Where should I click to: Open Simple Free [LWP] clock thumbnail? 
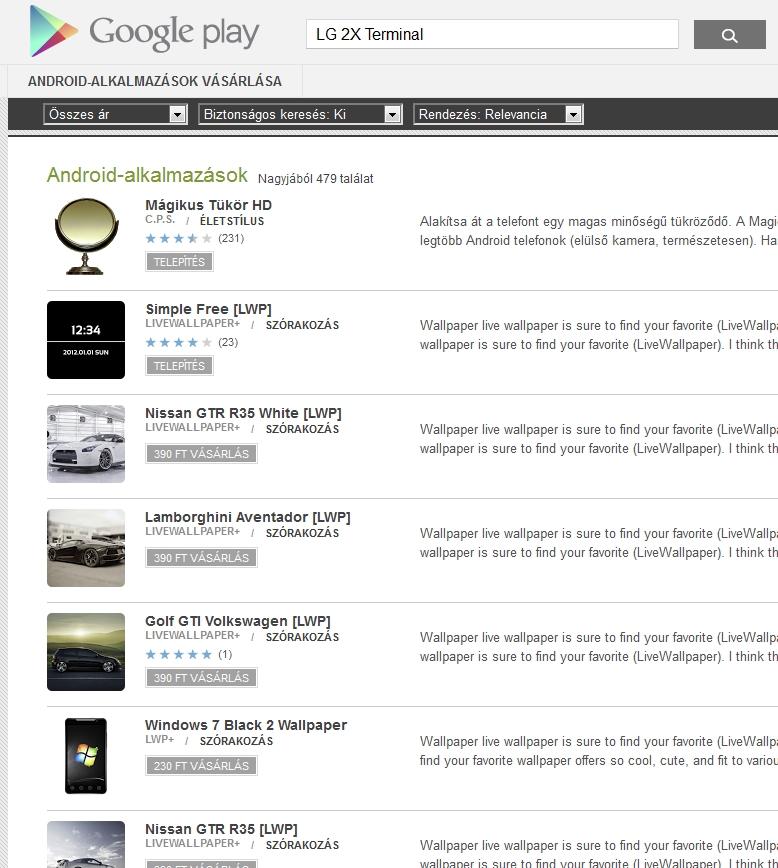click(x=86, y=340)
